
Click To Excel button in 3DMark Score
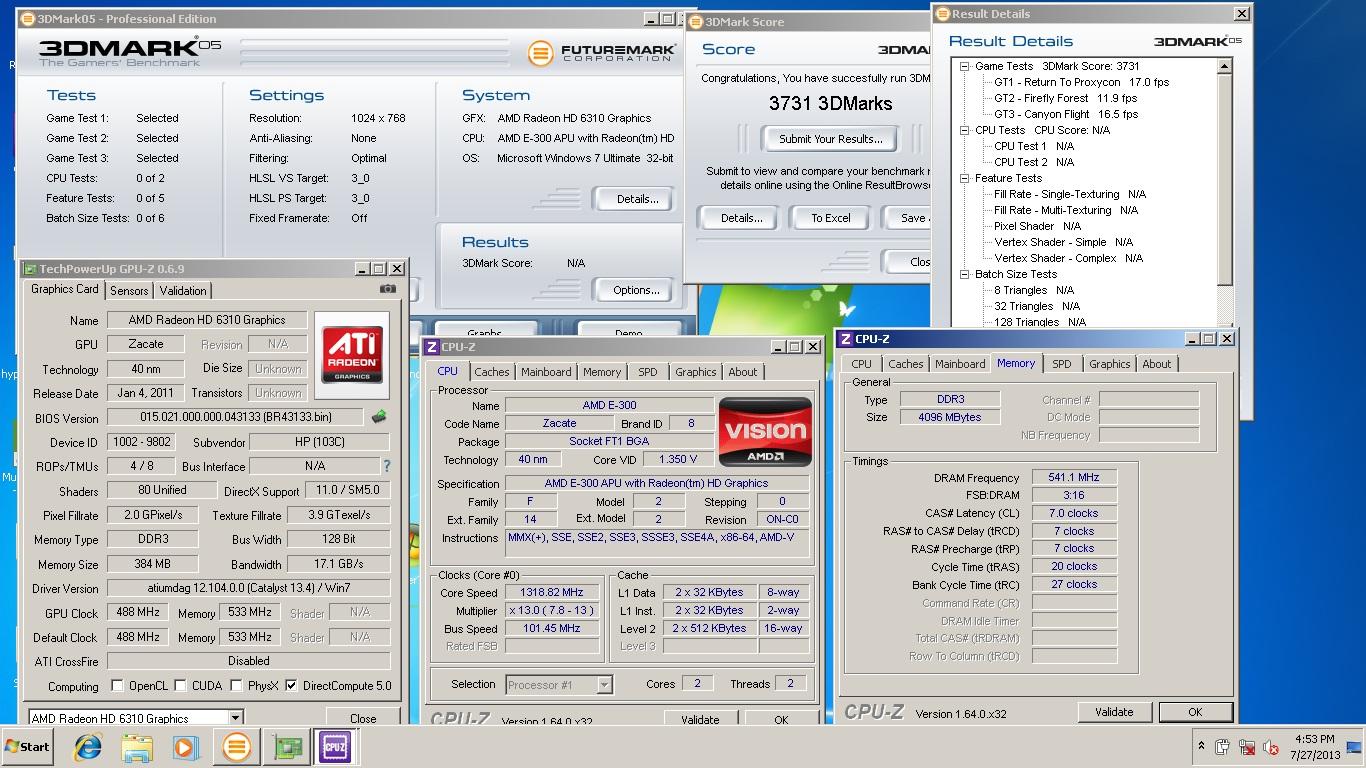point(831,218)
